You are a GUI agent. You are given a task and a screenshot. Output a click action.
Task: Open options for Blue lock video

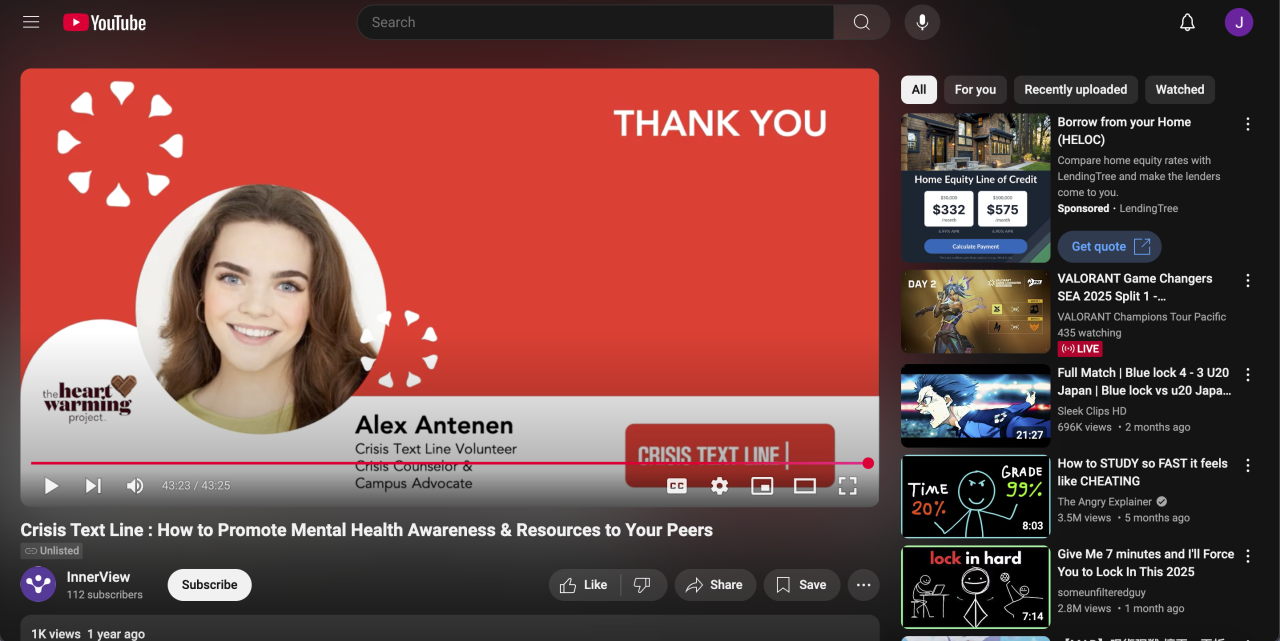tap(1247, 375)
